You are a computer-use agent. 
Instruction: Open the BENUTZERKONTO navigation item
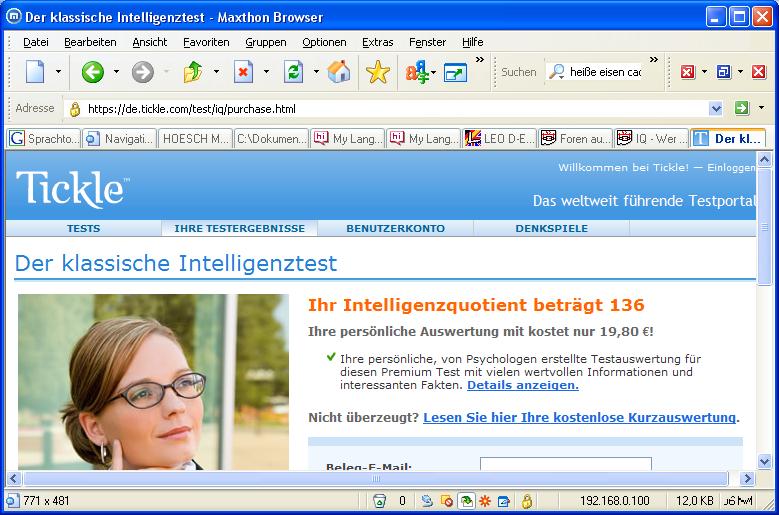395,228
